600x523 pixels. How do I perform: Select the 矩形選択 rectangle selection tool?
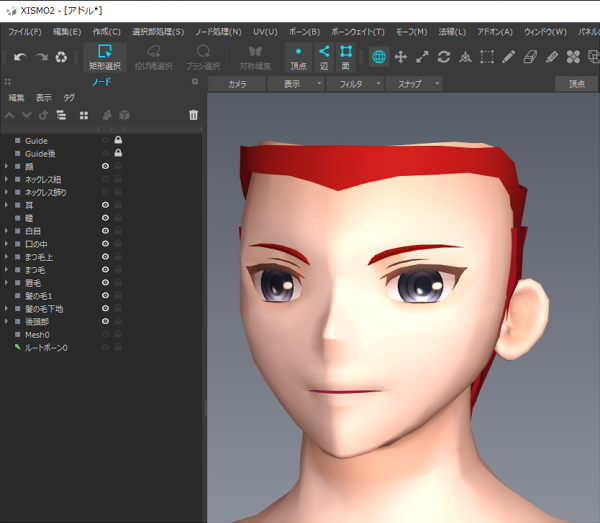click(x=105, y=57)
